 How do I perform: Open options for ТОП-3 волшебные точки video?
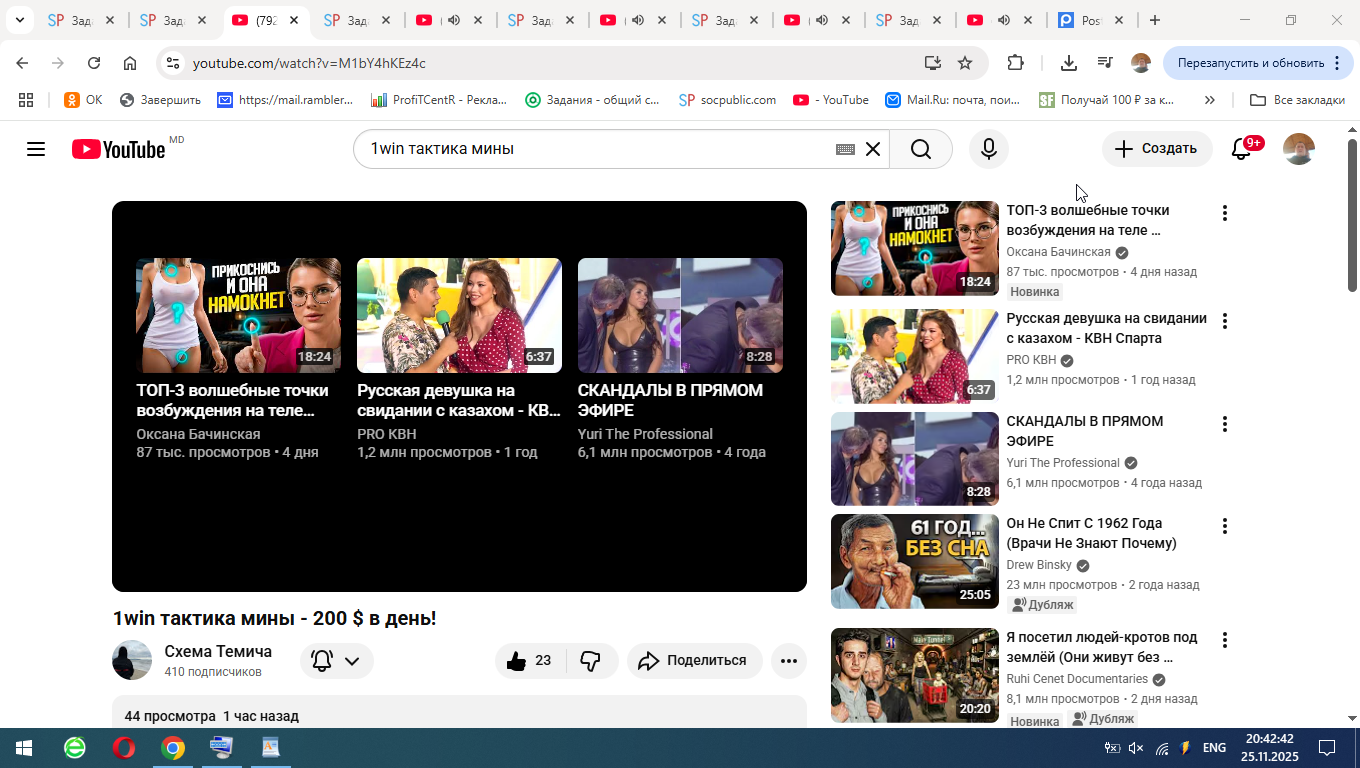(1224, 213)
